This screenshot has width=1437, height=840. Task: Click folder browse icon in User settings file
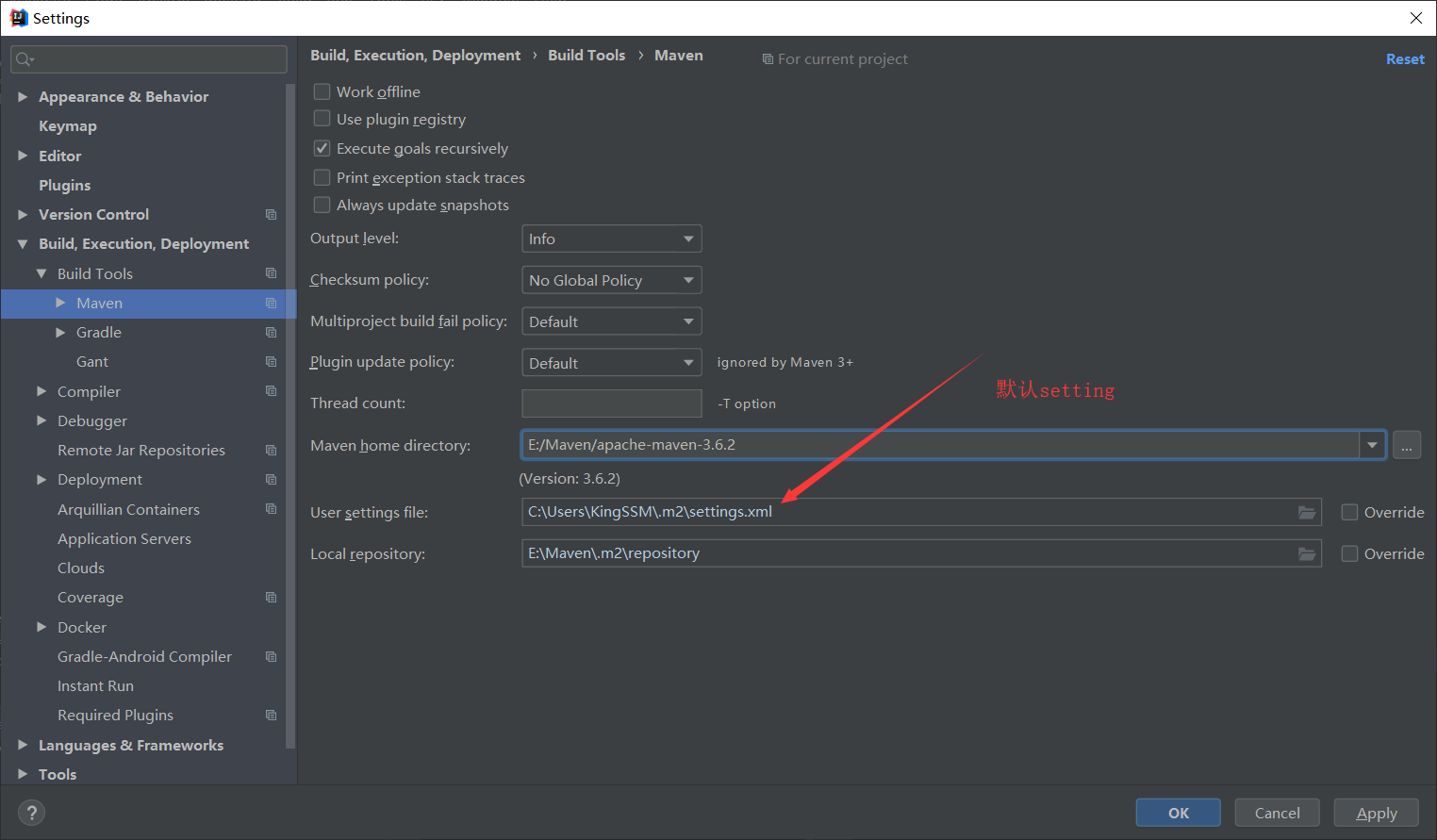point(1307,512)
